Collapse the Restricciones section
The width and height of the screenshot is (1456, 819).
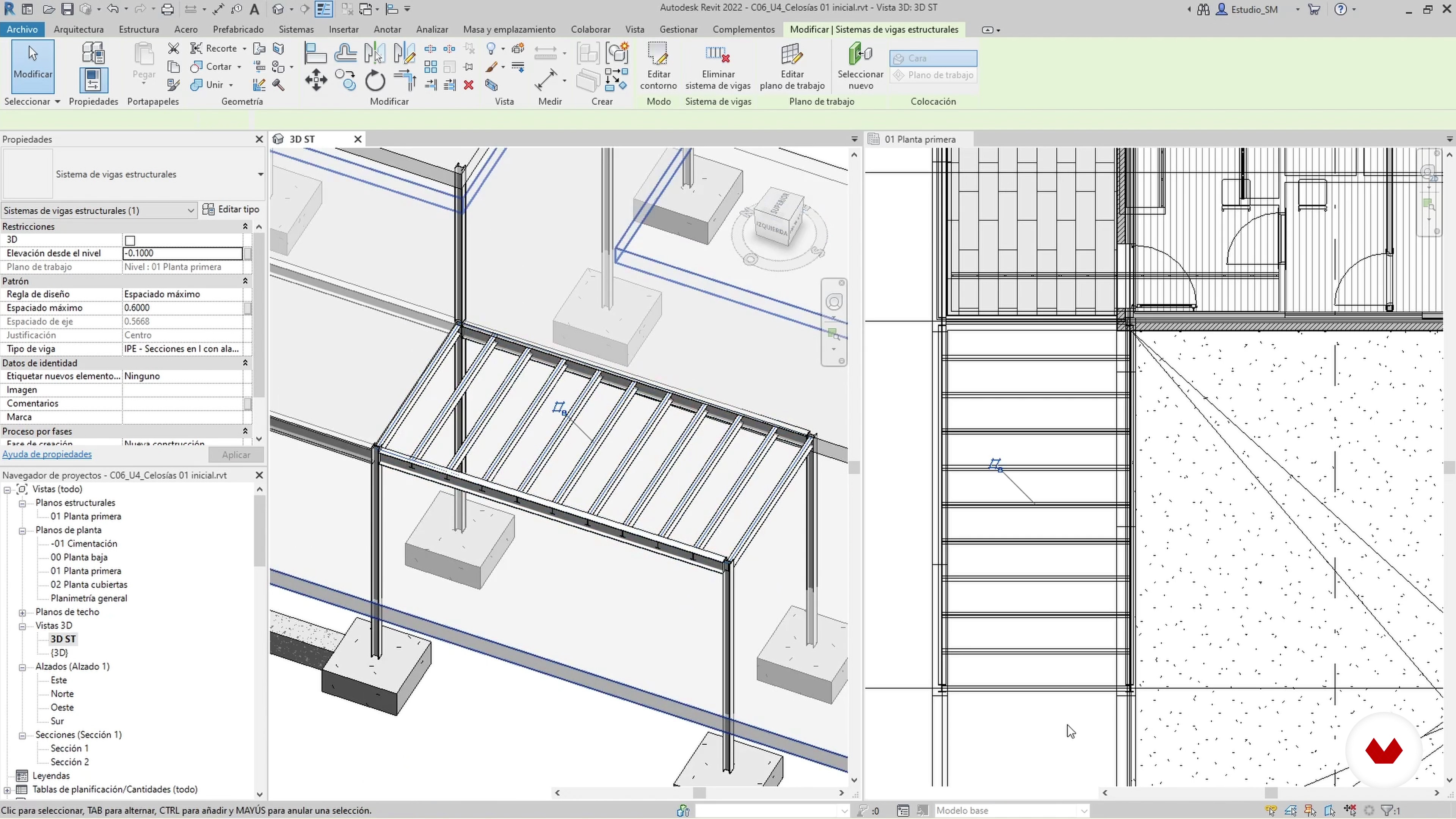click(x=245, y=227)
